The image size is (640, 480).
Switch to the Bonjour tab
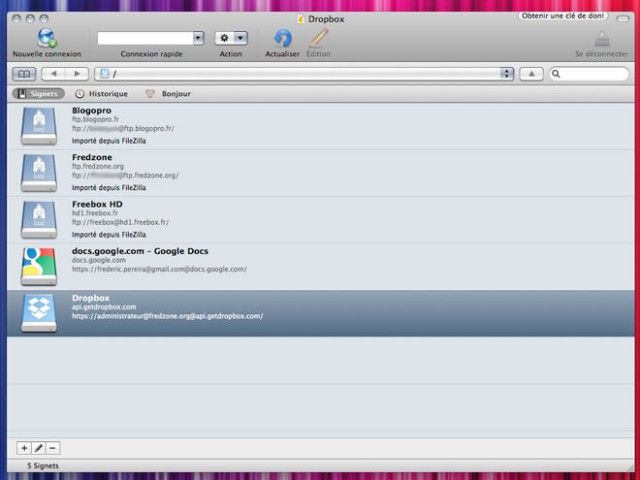169,94
